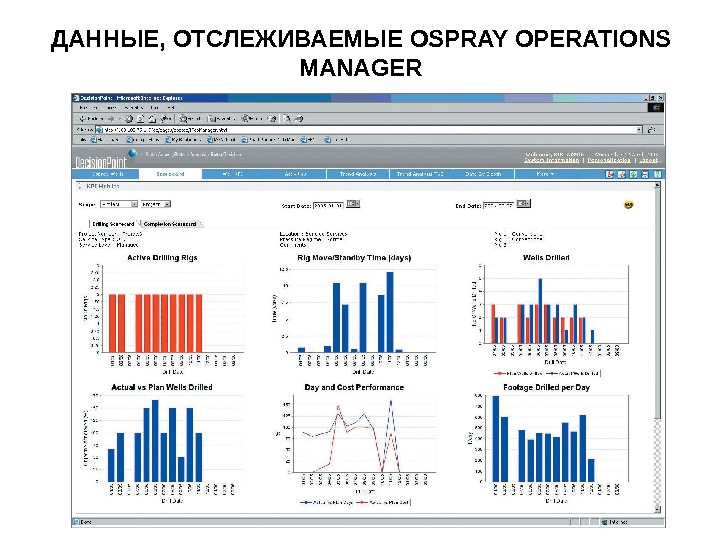Click the tallest blue bar in Wells Drilled chart
The width and height of the screenshot is (720, 540).
click(540, 311)
